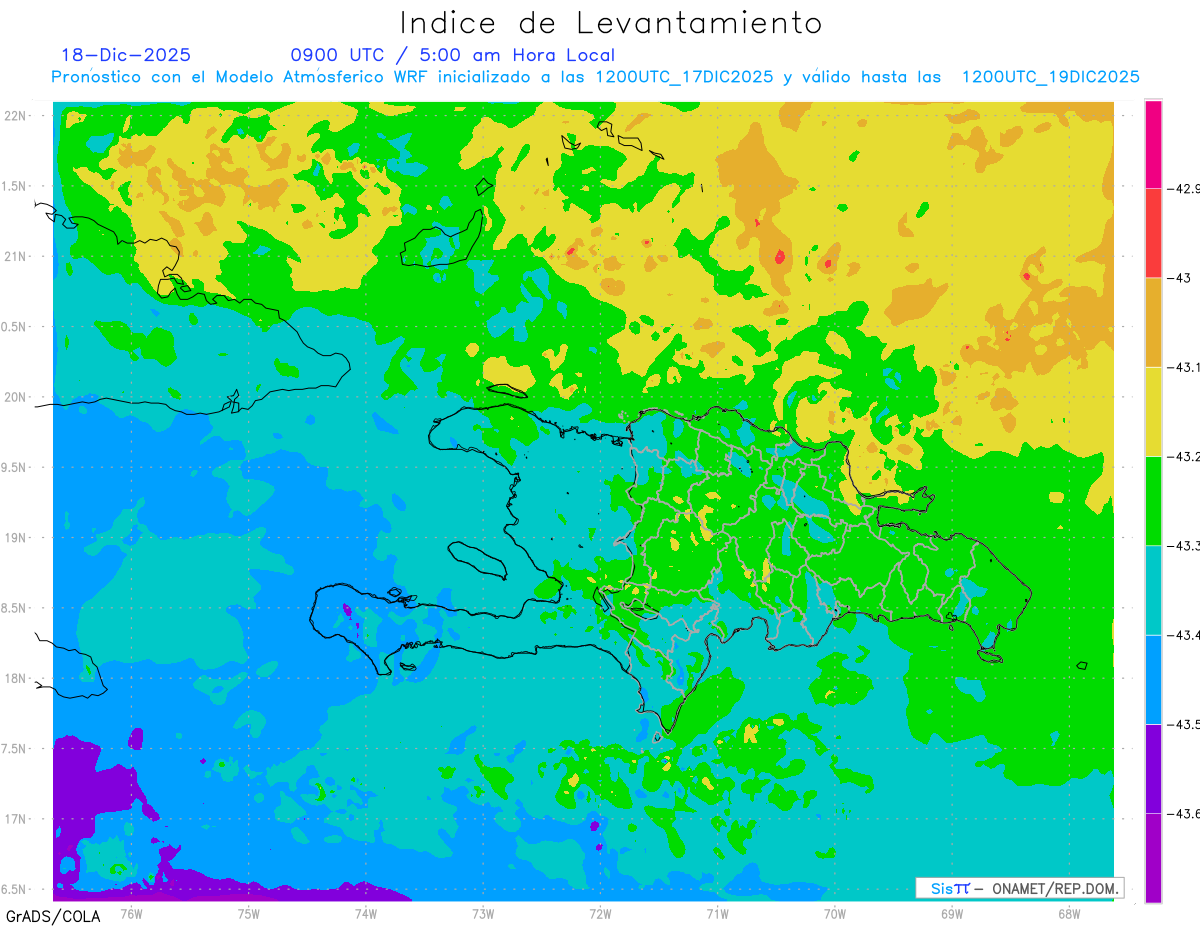Click the "Pronostico con el Modelo Atmosferico WRF" subtitle line

[x=595, y=77]
